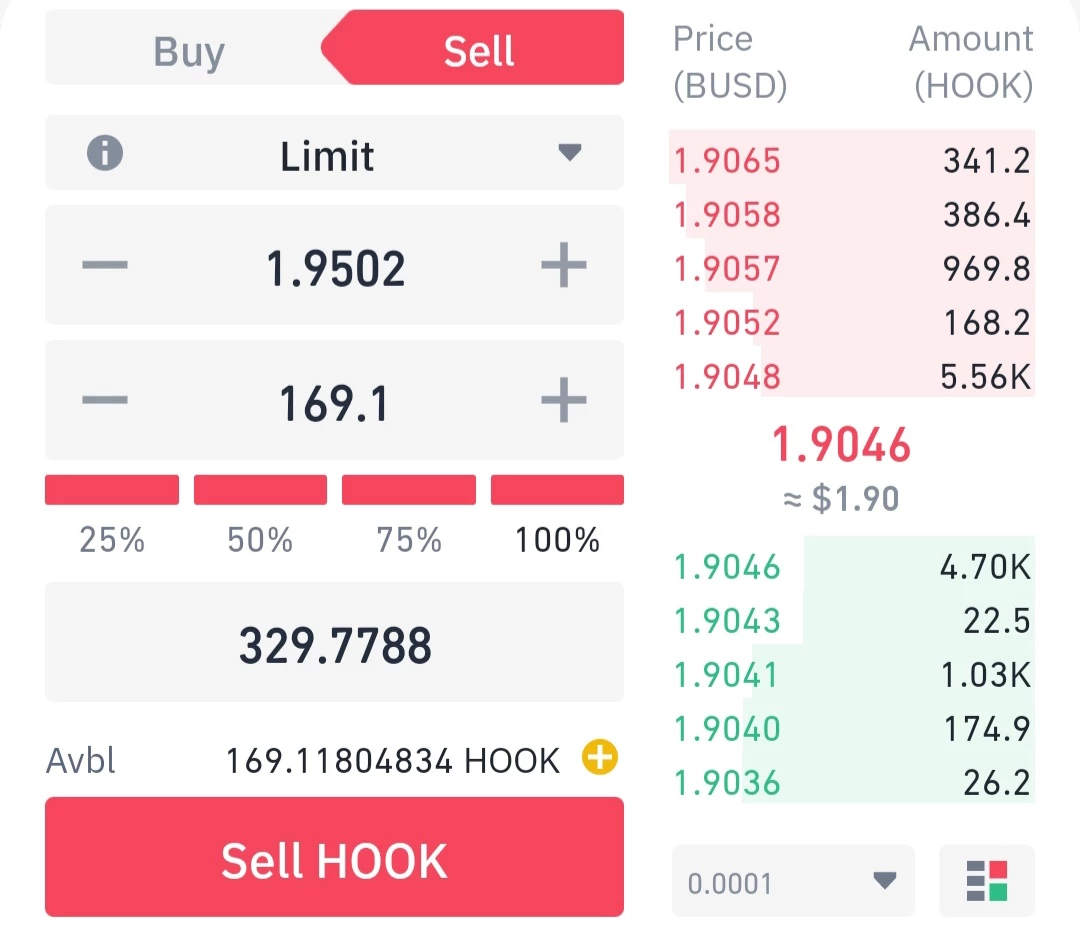1080x945 pixels.
Task: Pick the 100% amount segment
Action: (x=557, y=490)
